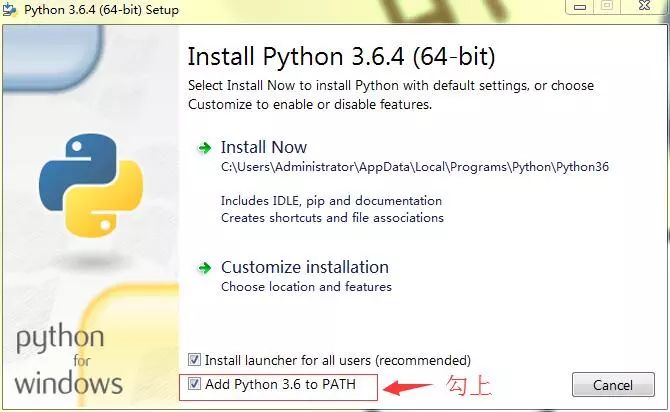
Task: Click the green arrow beside Install Now
Action: click(204, 148)
